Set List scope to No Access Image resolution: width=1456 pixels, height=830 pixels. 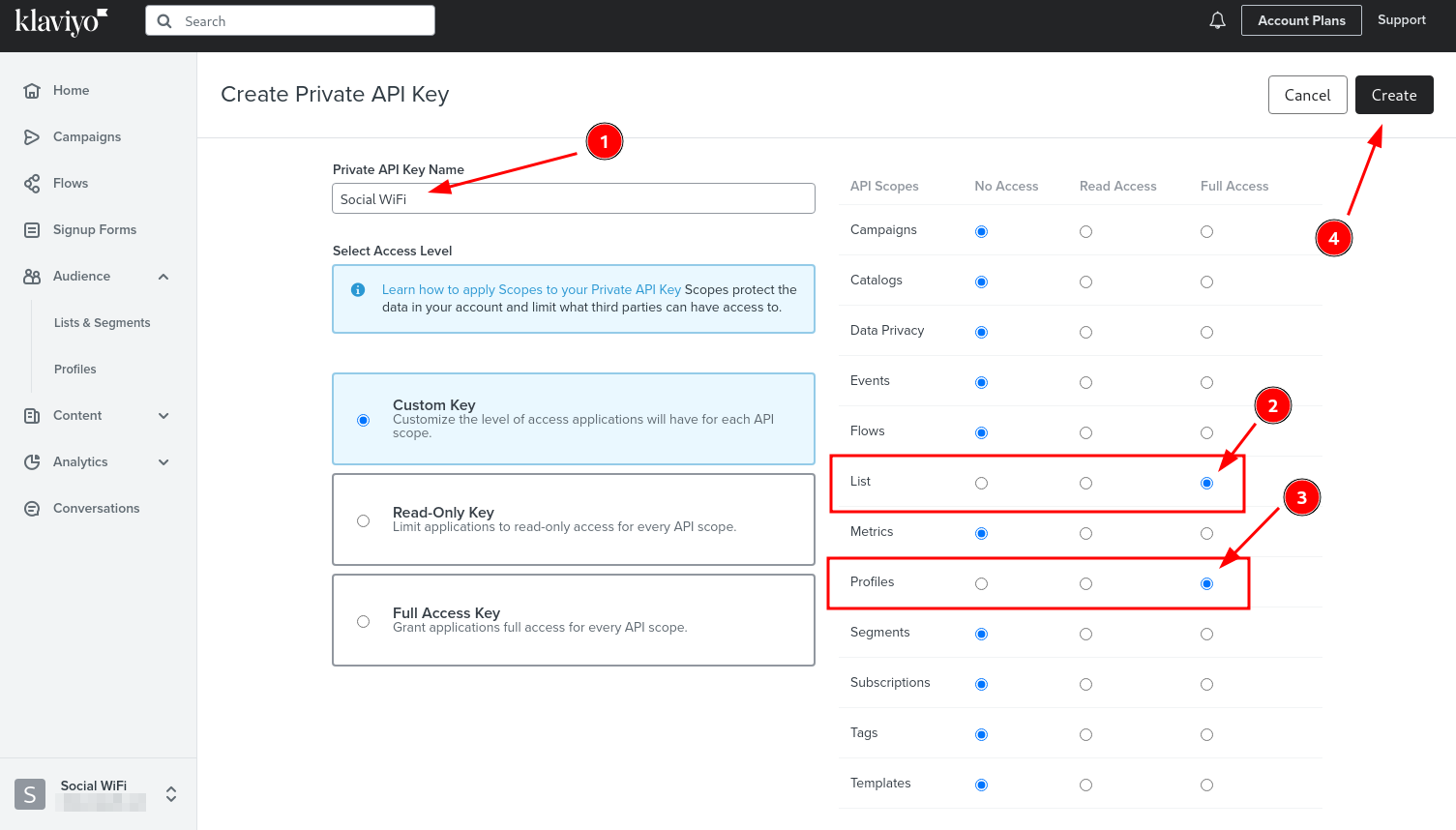pos(981,483)
